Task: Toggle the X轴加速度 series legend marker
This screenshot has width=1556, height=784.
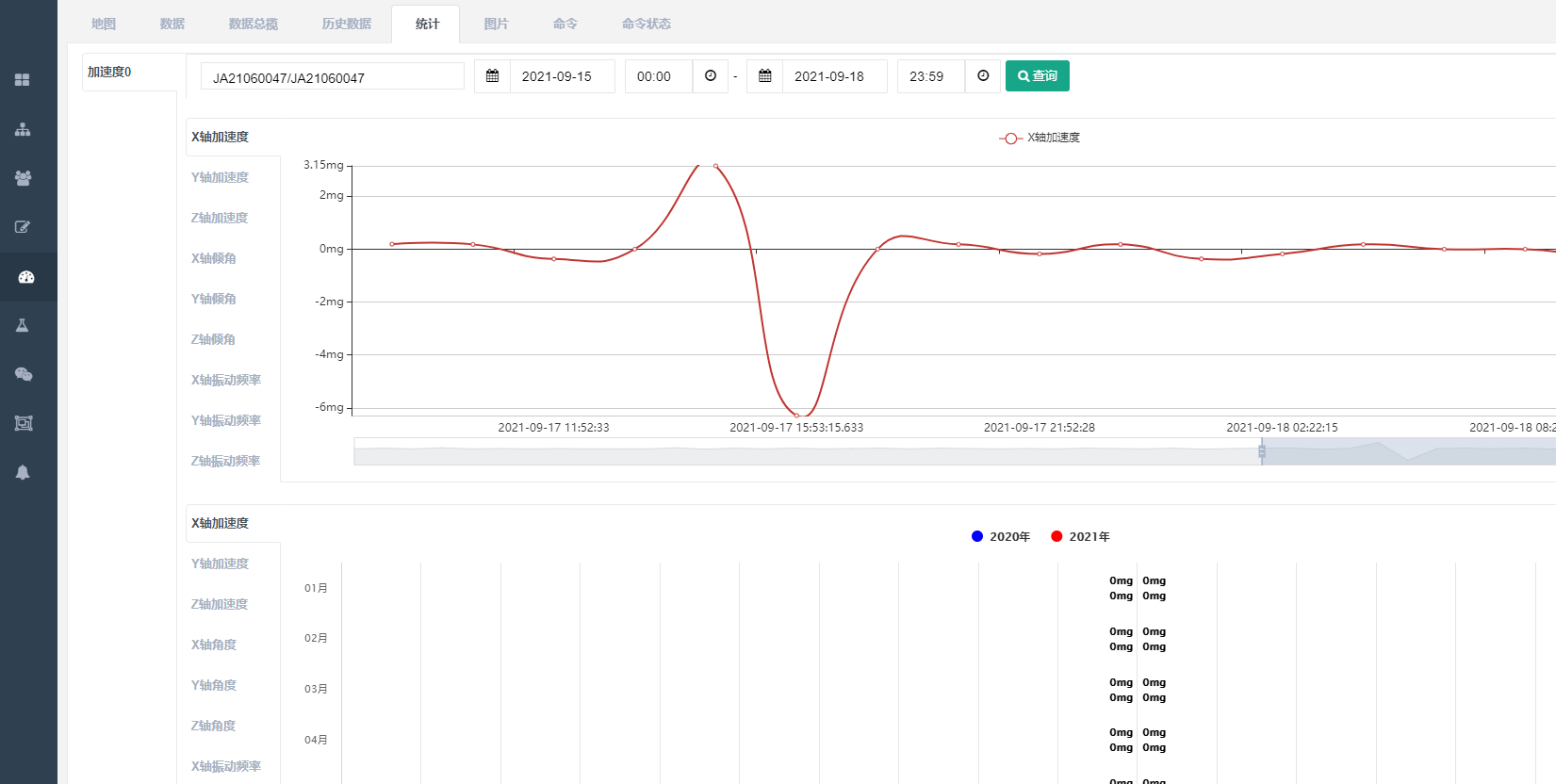Action: [x=1010, y=139]
